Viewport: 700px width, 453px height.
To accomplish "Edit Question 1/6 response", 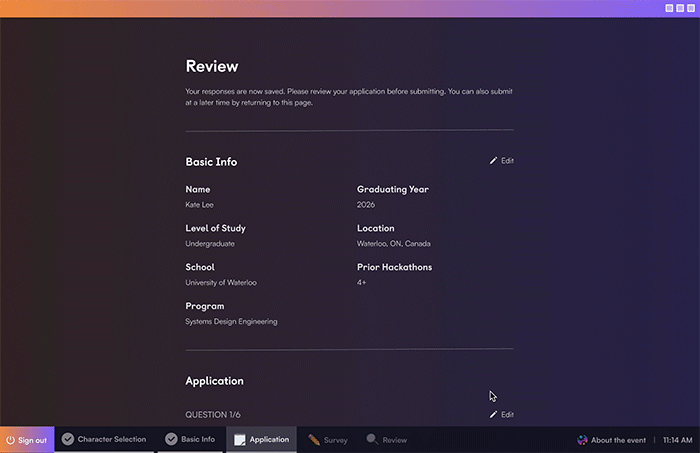I will (502, 415).
